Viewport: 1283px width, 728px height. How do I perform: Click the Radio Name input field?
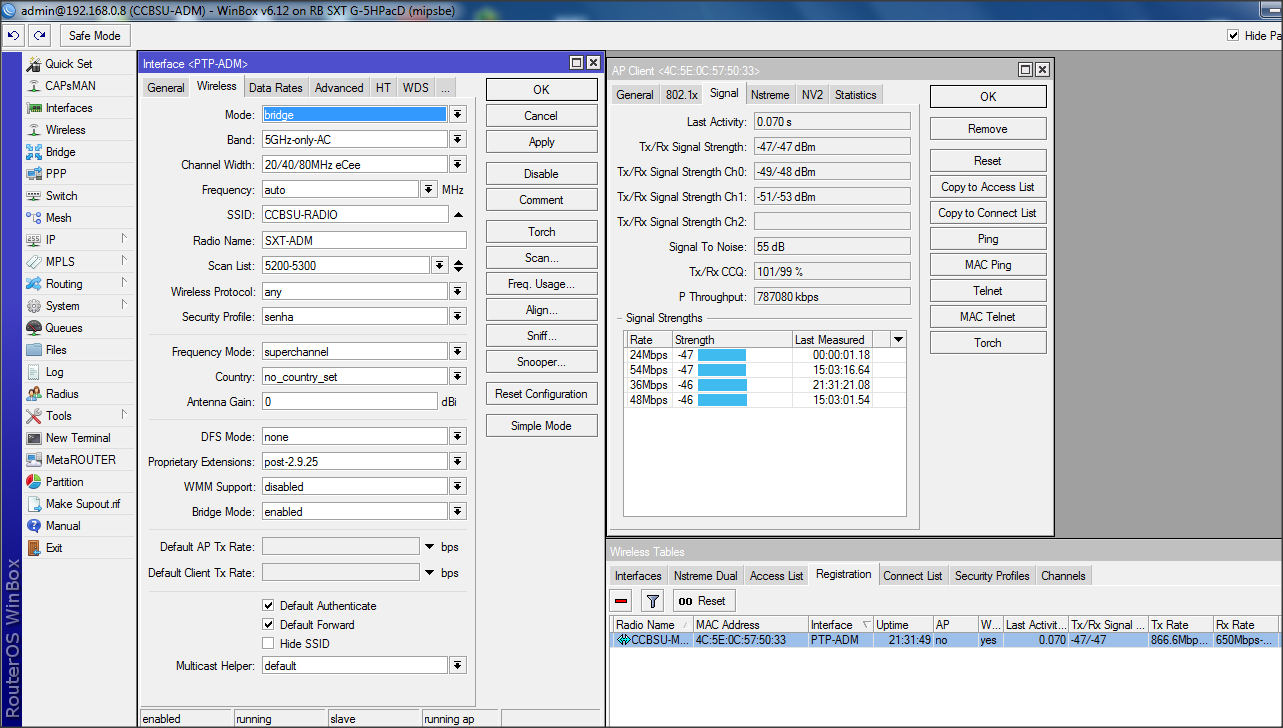click(x=363, y=240)
